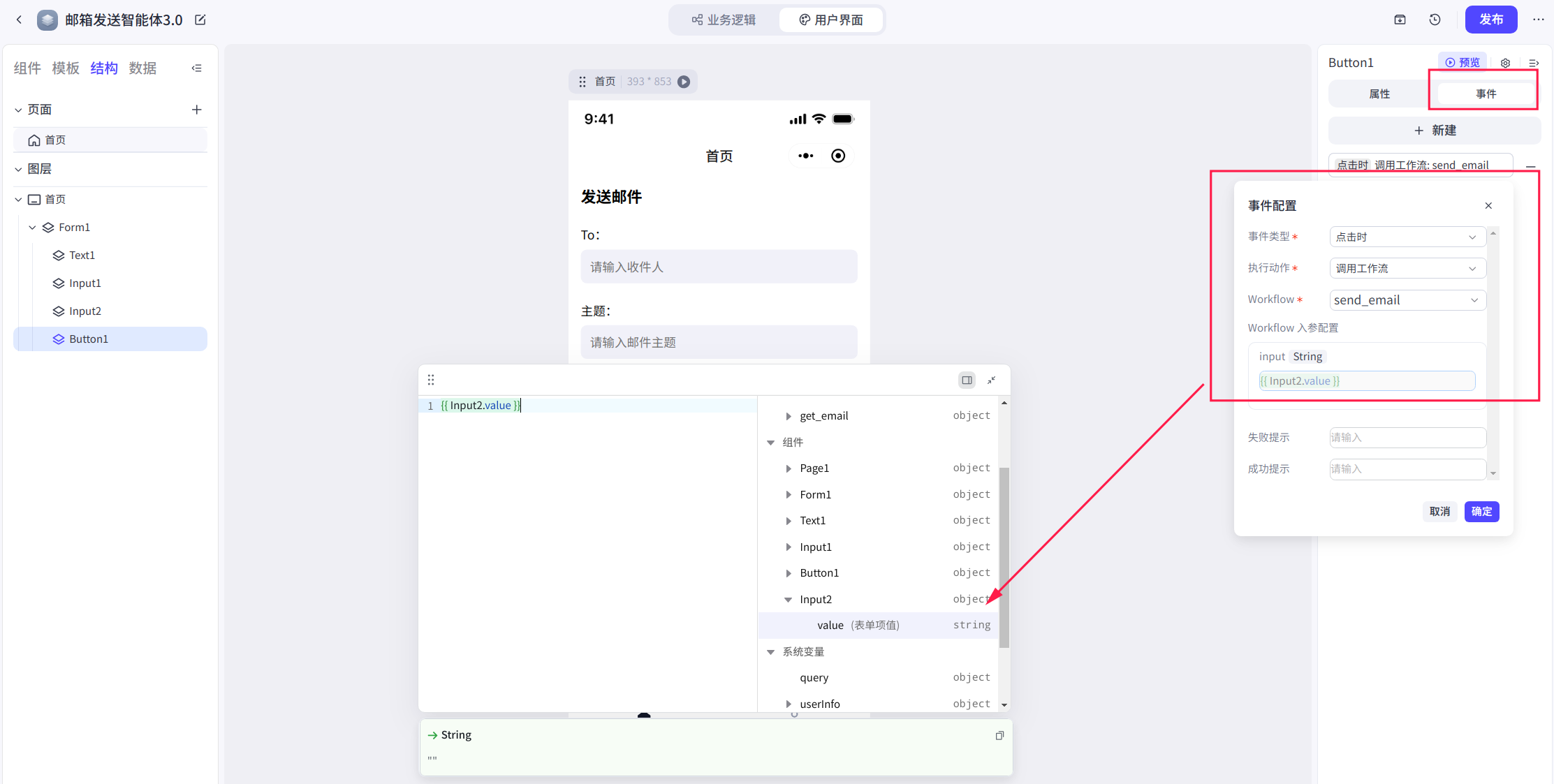Open the 事件类型 dropdown

coord(1407,237)
